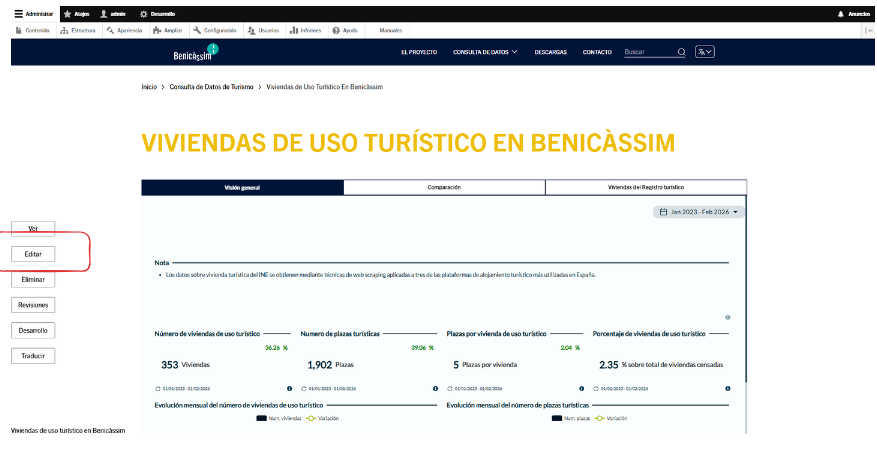Click the Nota section heading
The image size is (877, 450).
162,262
